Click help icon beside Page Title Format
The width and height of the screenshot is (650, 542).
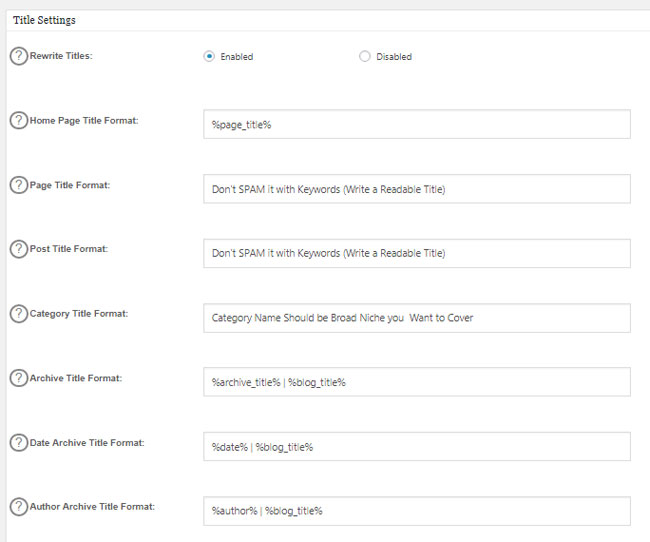[19, 185]
